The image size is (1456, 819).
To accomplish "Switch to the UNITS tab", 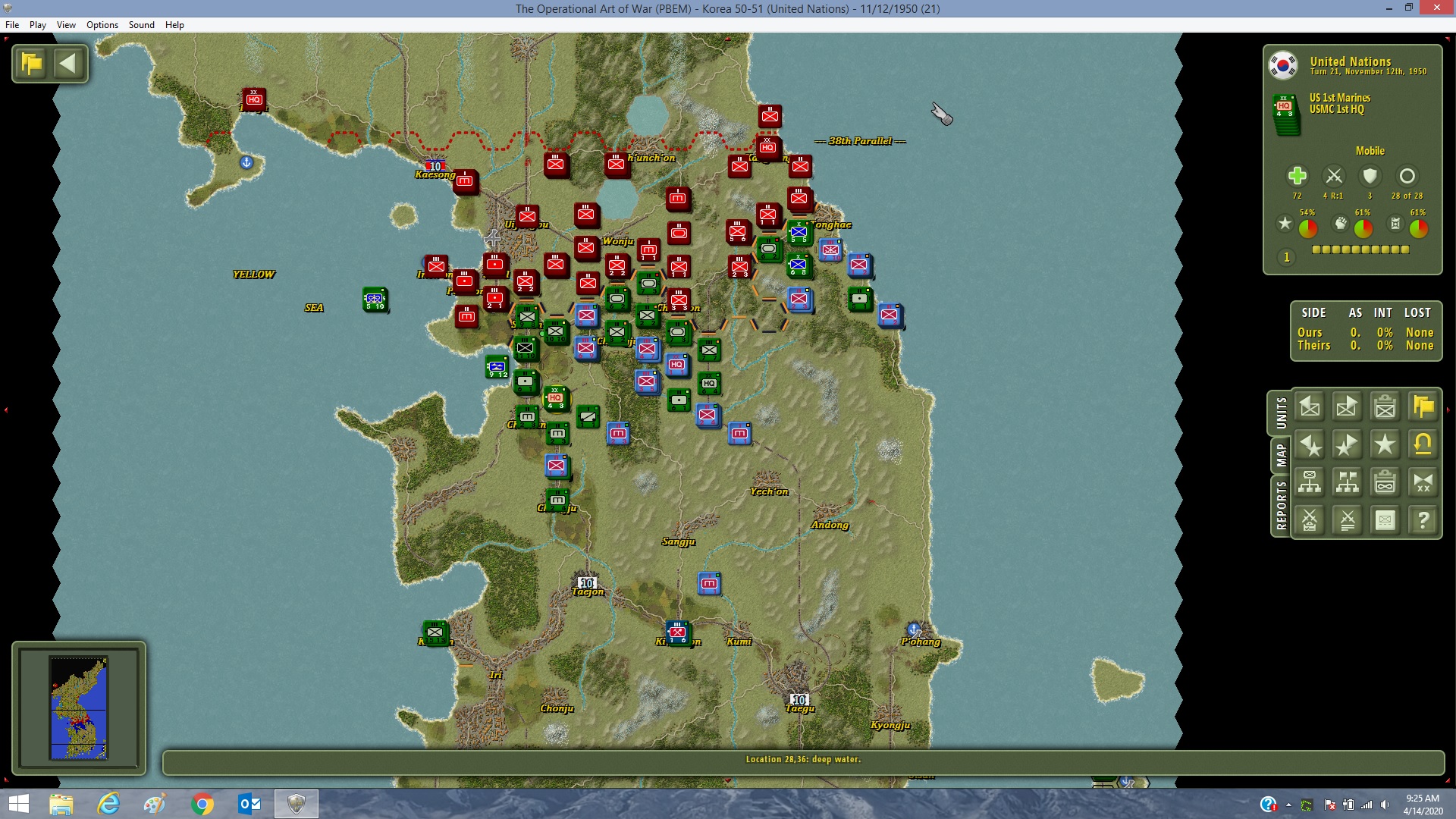I will coord(1281,413).
